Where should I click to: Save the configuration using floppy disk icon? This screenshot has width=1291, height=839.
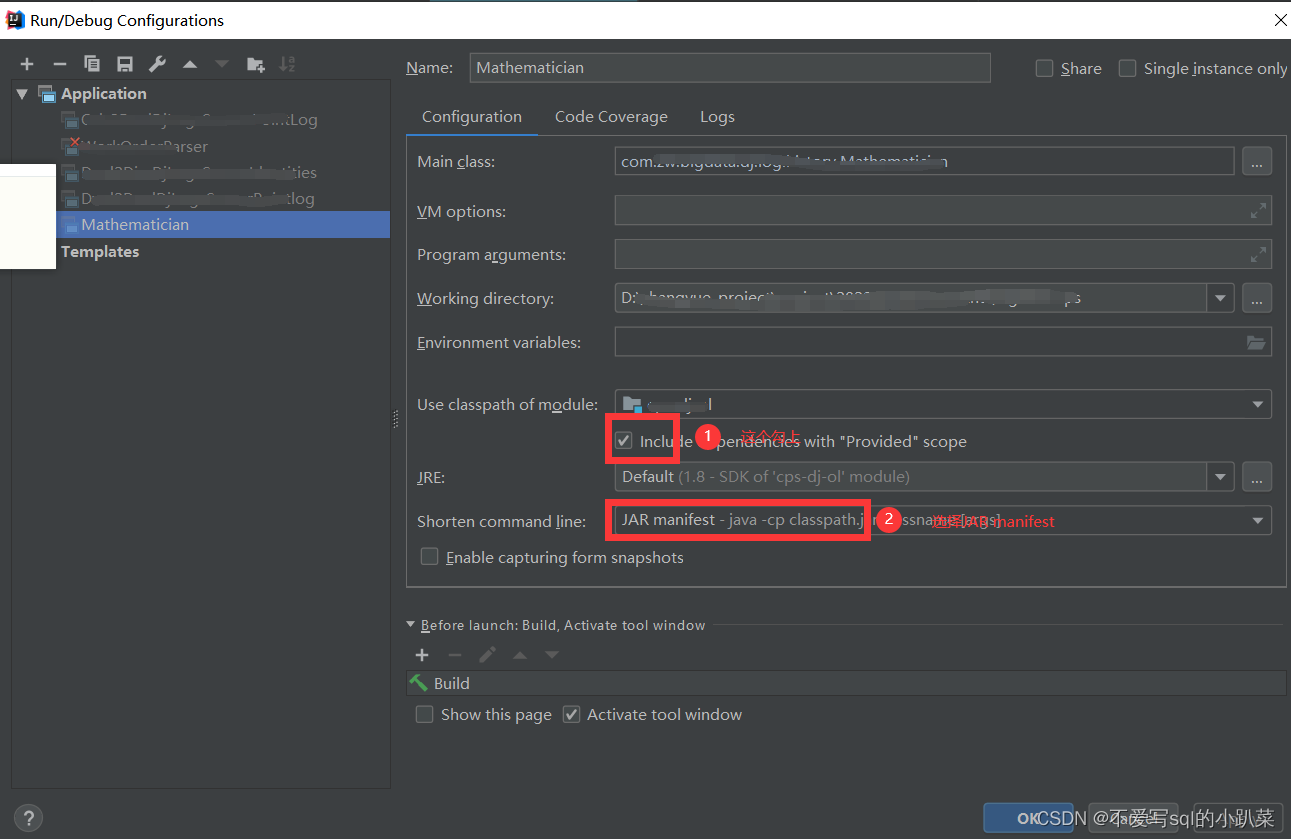[x=123, y=63]
